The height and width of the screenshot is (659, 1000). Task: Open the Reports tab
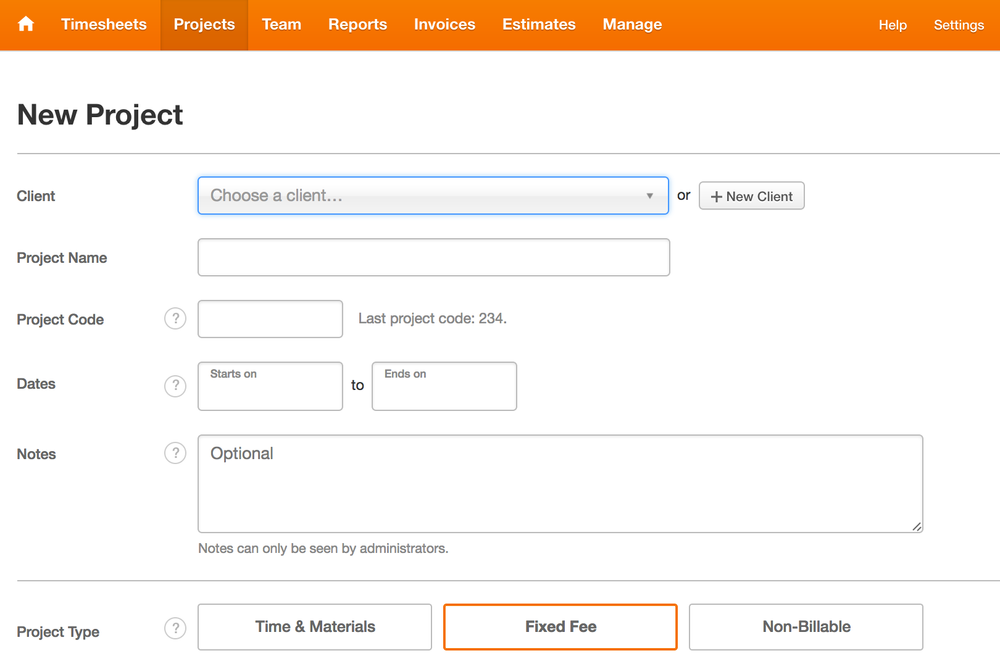click(358, 24)
